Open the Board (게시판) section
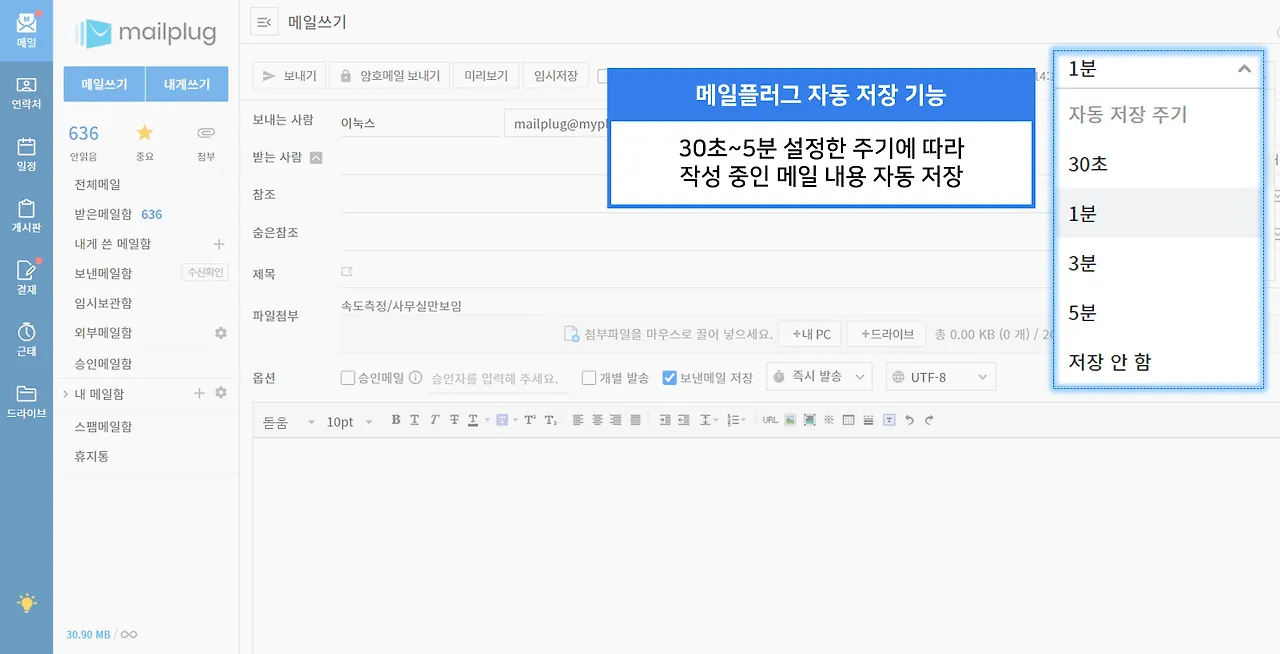The height and width of the screenshot is (654, 1280). [x=26, y=216]
